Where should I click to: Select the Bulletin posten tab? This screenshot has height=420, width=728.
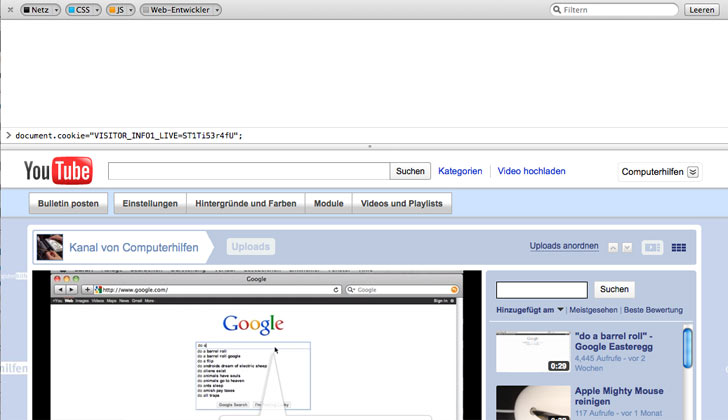pyautogui.click(x=68, y=203)
